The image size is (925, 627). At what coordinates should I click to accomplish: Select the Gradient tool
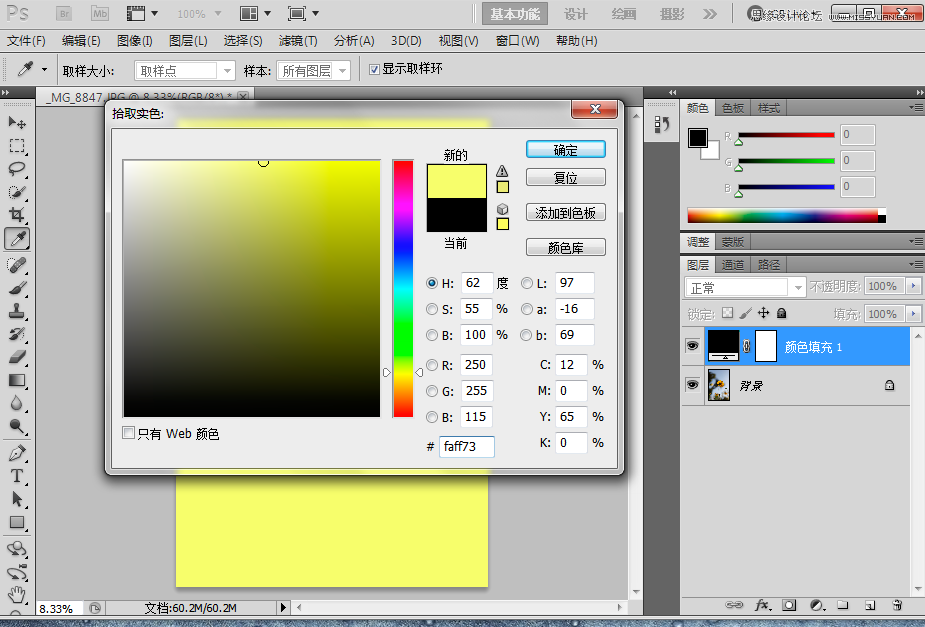[17, 380]
